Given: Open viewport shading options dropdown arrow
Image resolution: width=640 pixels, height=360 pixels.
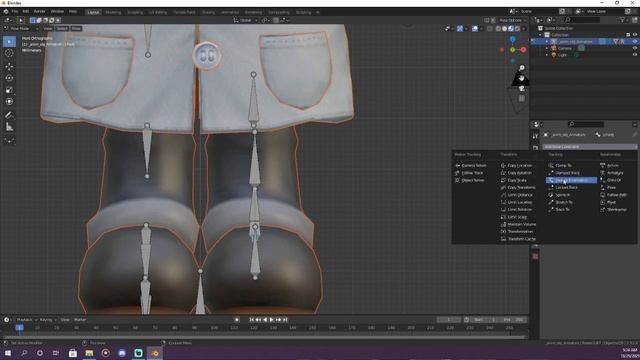Looking at the screenshot, I should [524, 29].
